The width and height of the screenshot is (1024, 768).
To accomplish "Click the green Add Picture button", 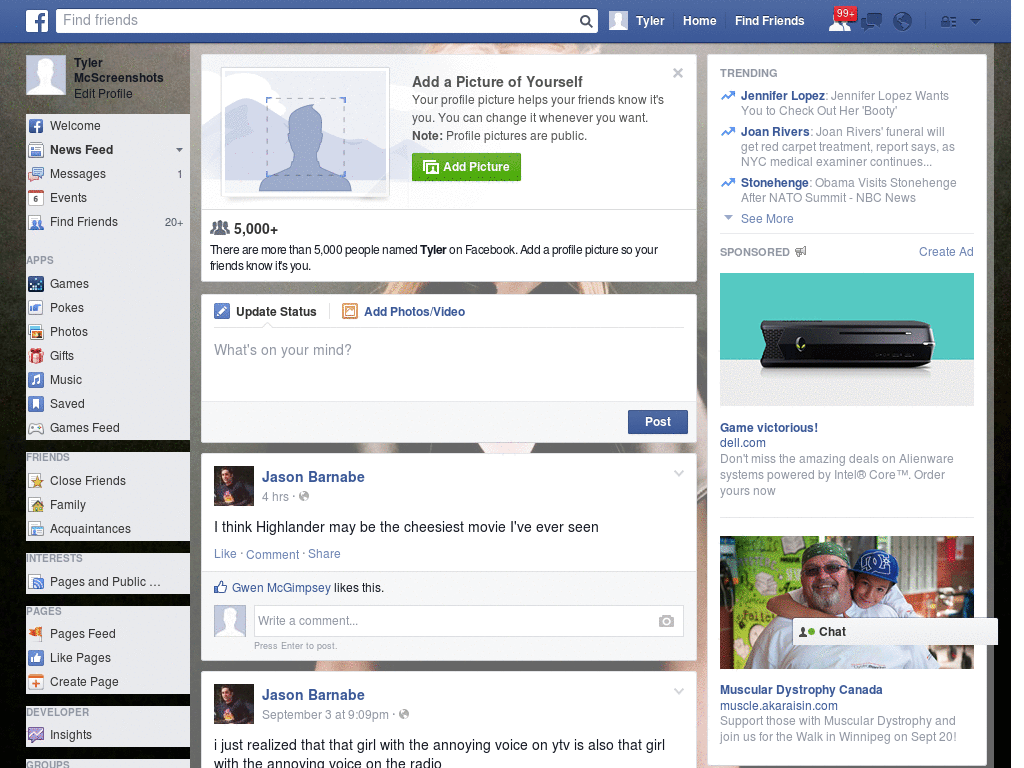I will point(466,167).
